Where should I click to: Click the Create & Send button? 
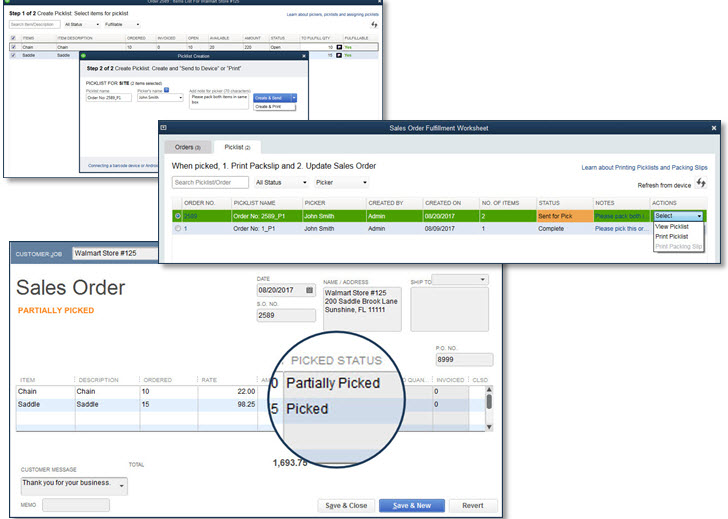(272, 98)
